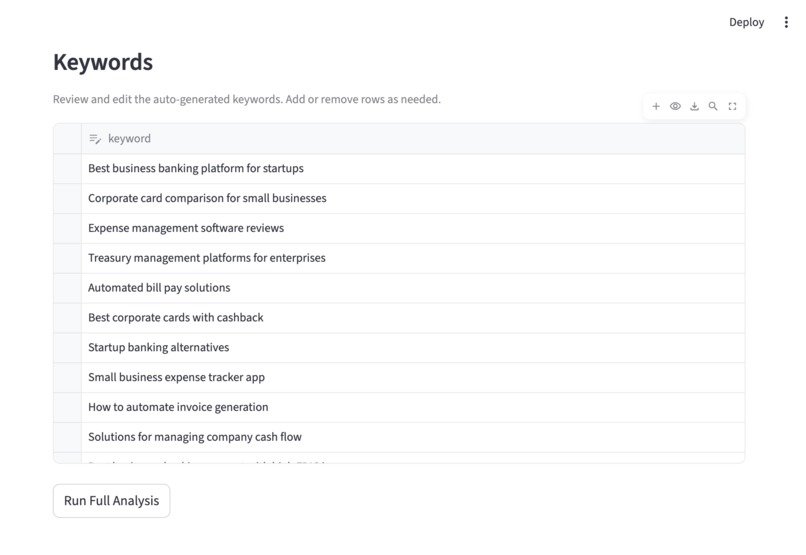The width and height of the screenshot is (806, 555).
Task: Select 'Treasury management platforms for enterprises' cell
Action: click(413, 258)
